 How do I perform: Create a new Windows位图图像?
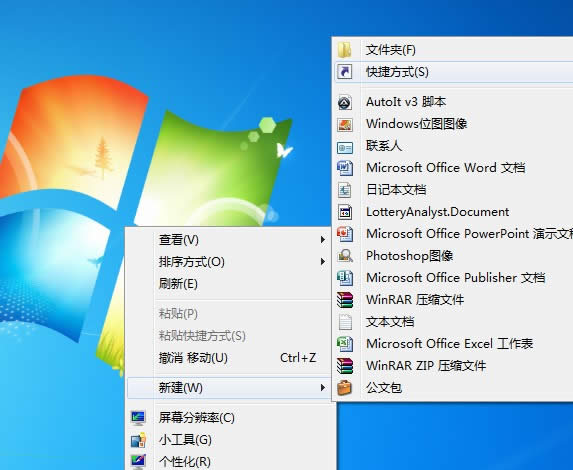point(454,124)
